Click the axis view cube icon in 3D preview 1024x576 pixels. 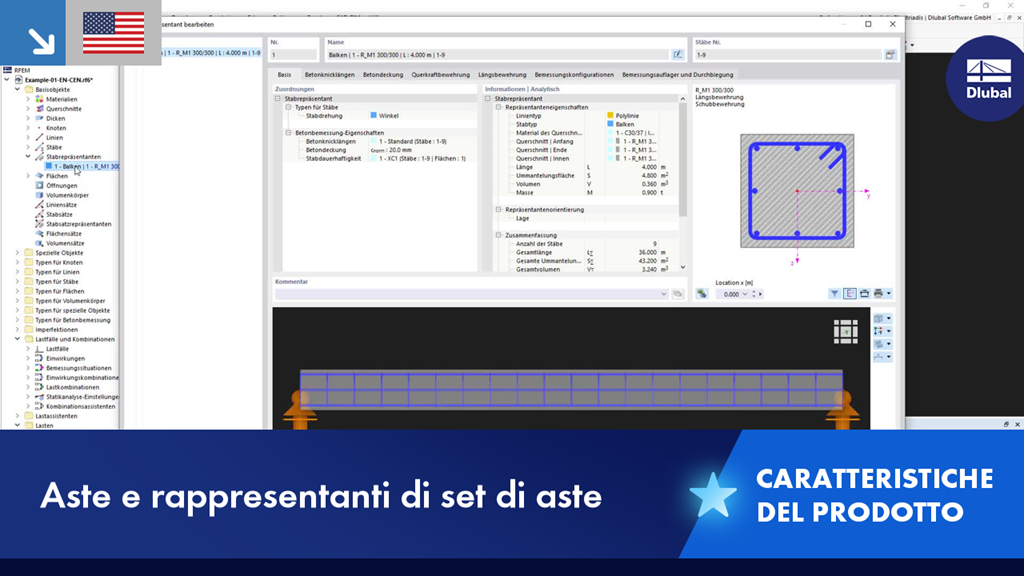click(x=846, y=332)
